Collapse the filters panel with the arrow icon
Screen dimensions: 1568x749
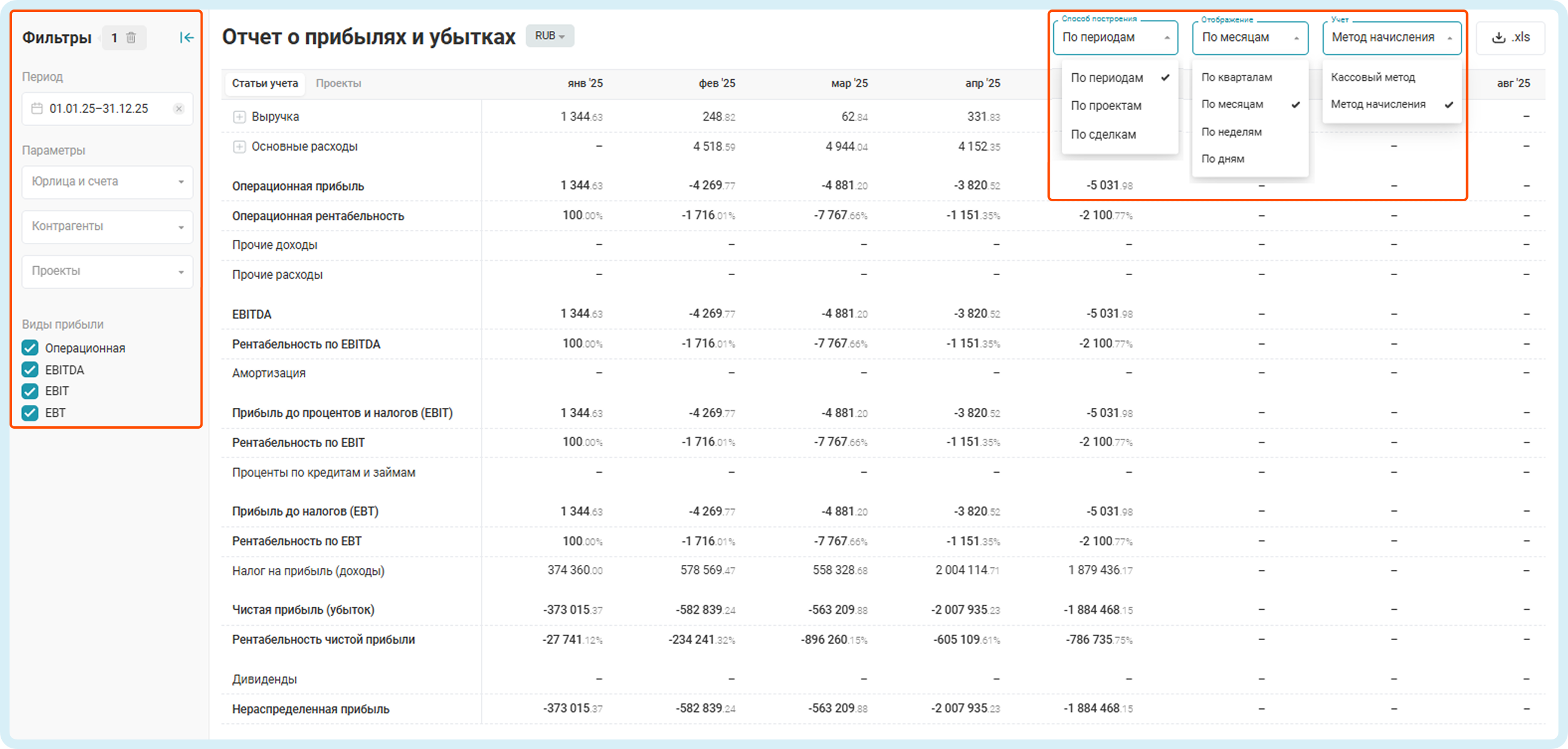[x=187, y=38]
